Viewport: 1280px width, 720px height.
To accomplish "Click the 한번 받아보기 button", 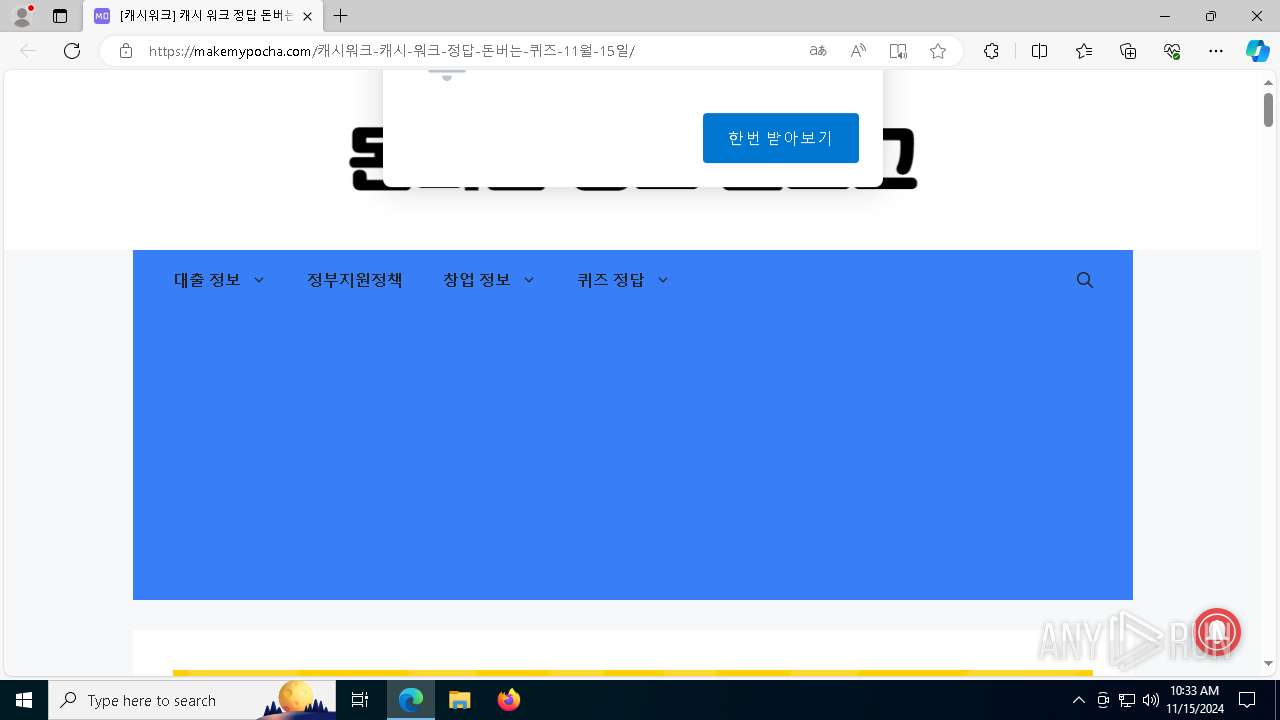I will [781, 138].
